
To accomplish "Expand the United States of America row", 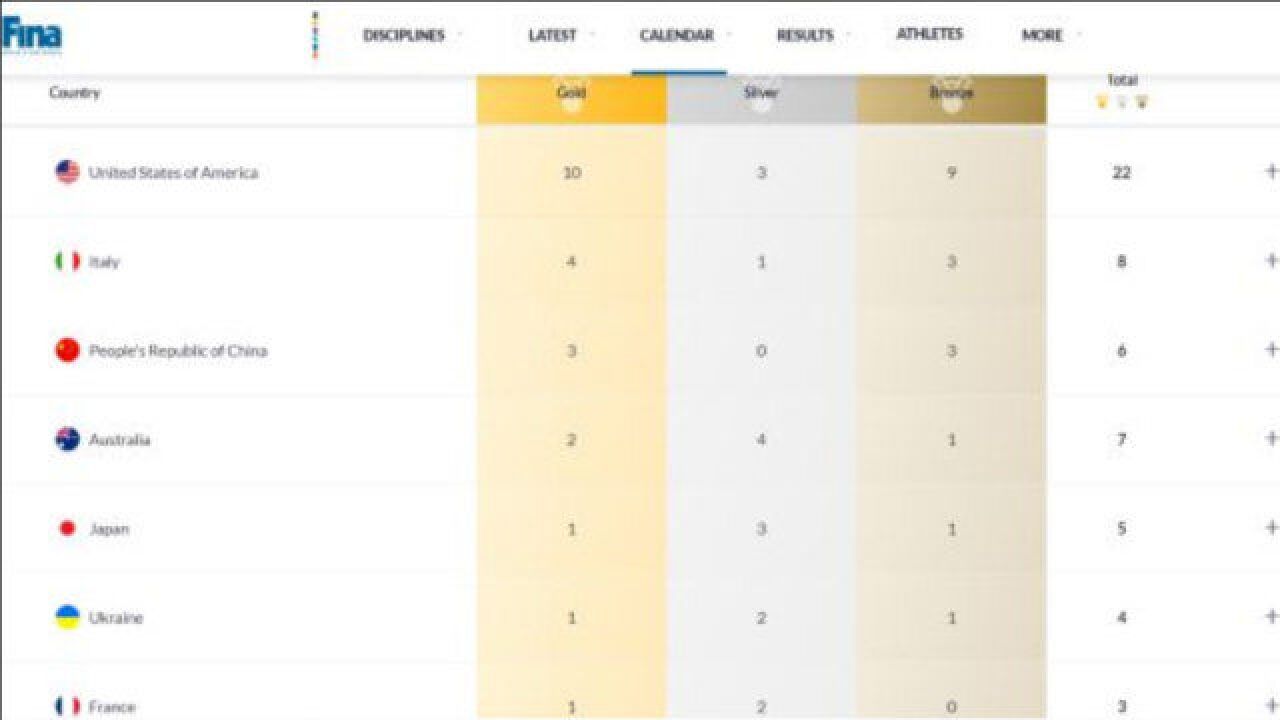I will 1271,171.
